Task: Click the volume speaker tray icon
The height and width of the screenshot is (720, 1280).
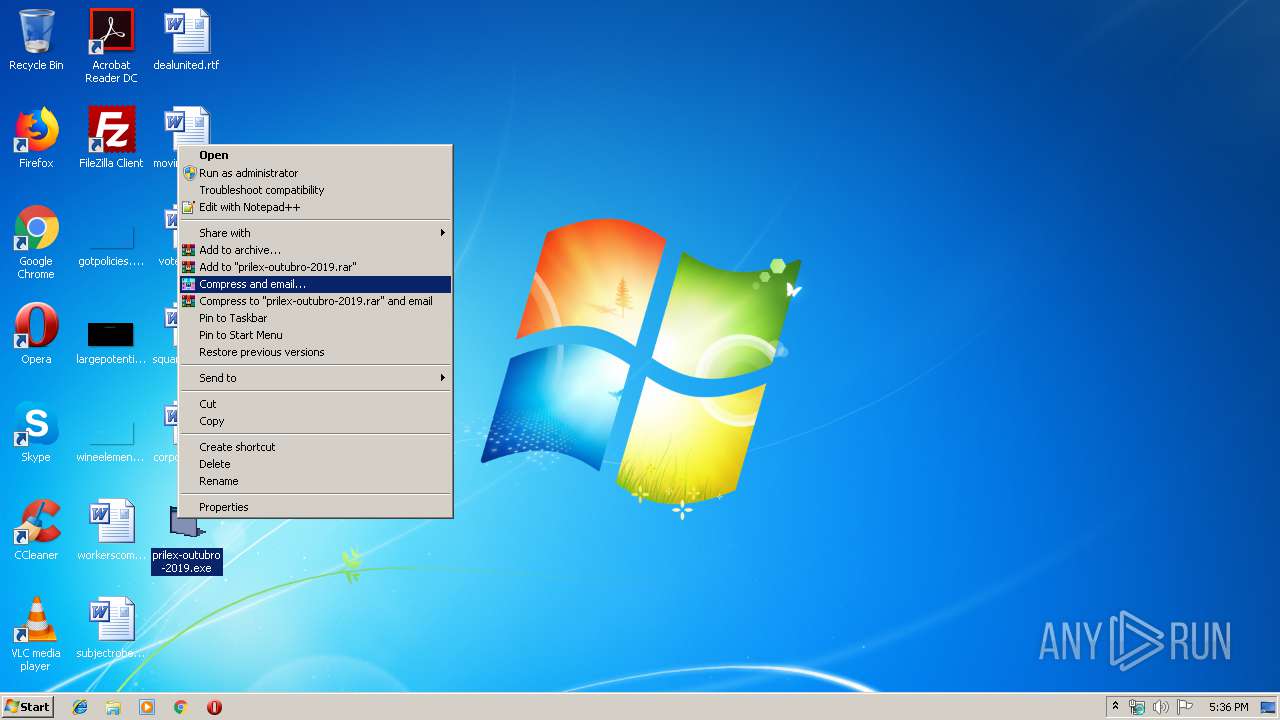Action: (1161, 707)
